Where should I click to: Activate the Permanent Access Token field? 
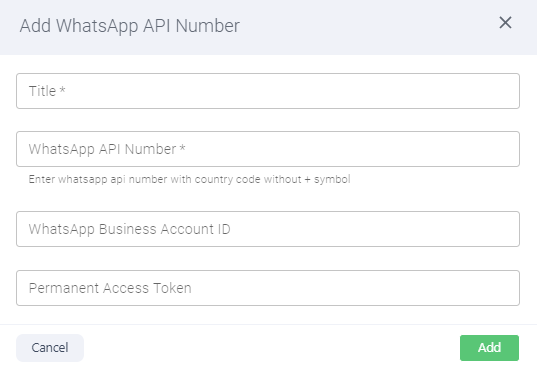268,288
